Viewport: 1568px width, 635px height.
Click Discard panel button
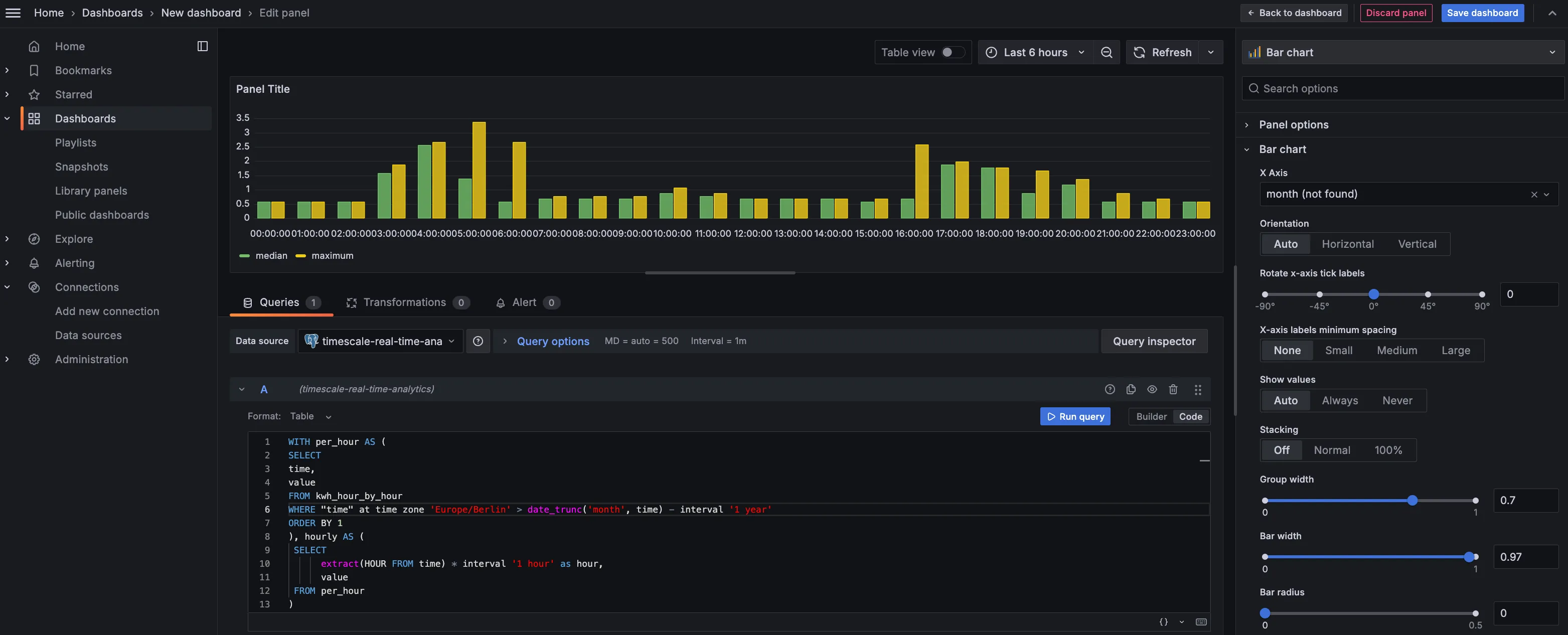coord(1396,13)
